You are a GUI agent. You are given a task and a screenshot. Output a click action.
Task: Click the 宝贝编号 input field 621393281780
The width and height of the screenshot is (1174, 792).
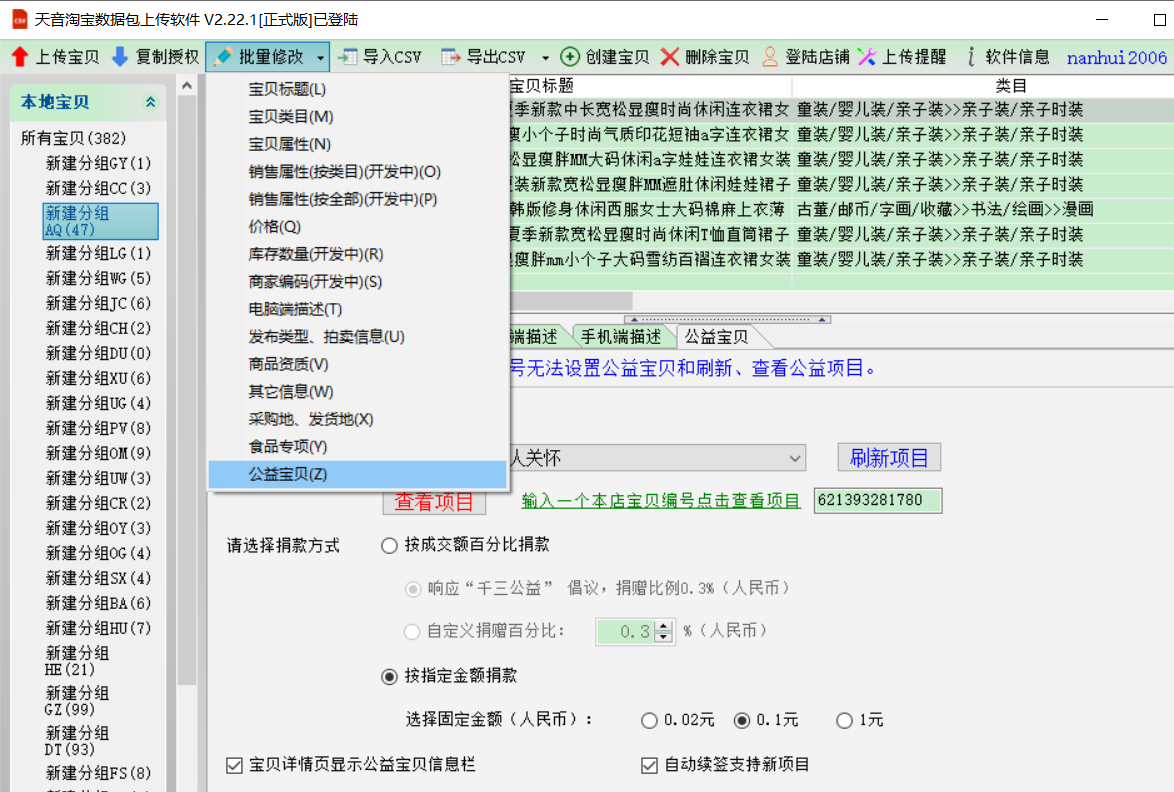click(877, 500)
